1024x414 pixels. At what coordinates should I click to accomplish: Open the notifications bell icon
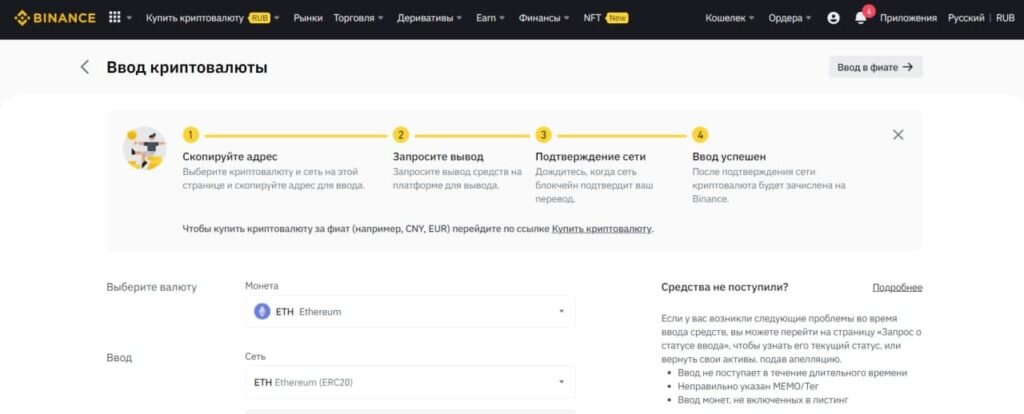[860, 18]
